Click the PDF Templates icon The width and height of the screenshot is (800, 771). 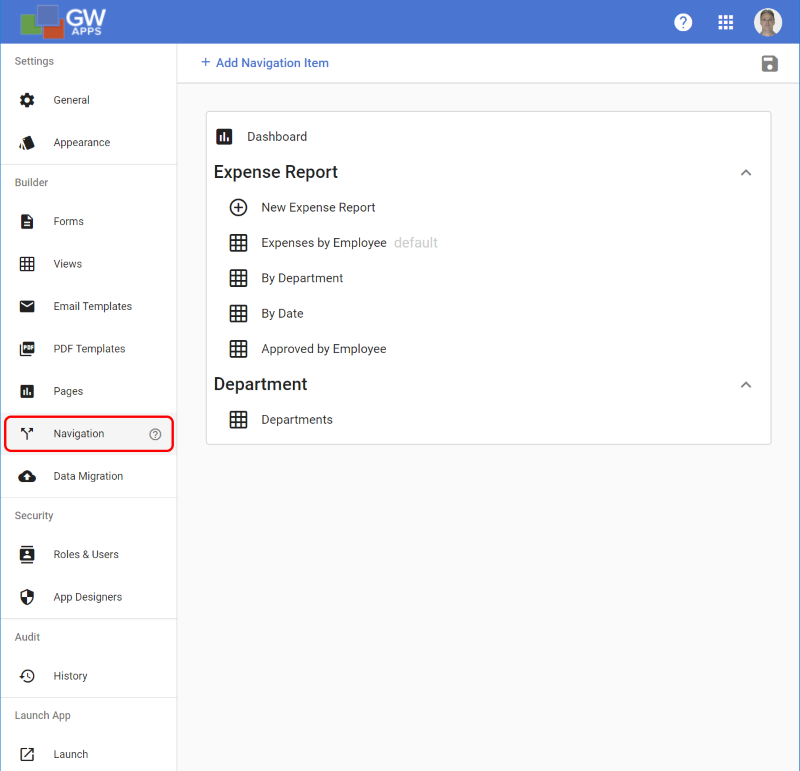[27, 349]
